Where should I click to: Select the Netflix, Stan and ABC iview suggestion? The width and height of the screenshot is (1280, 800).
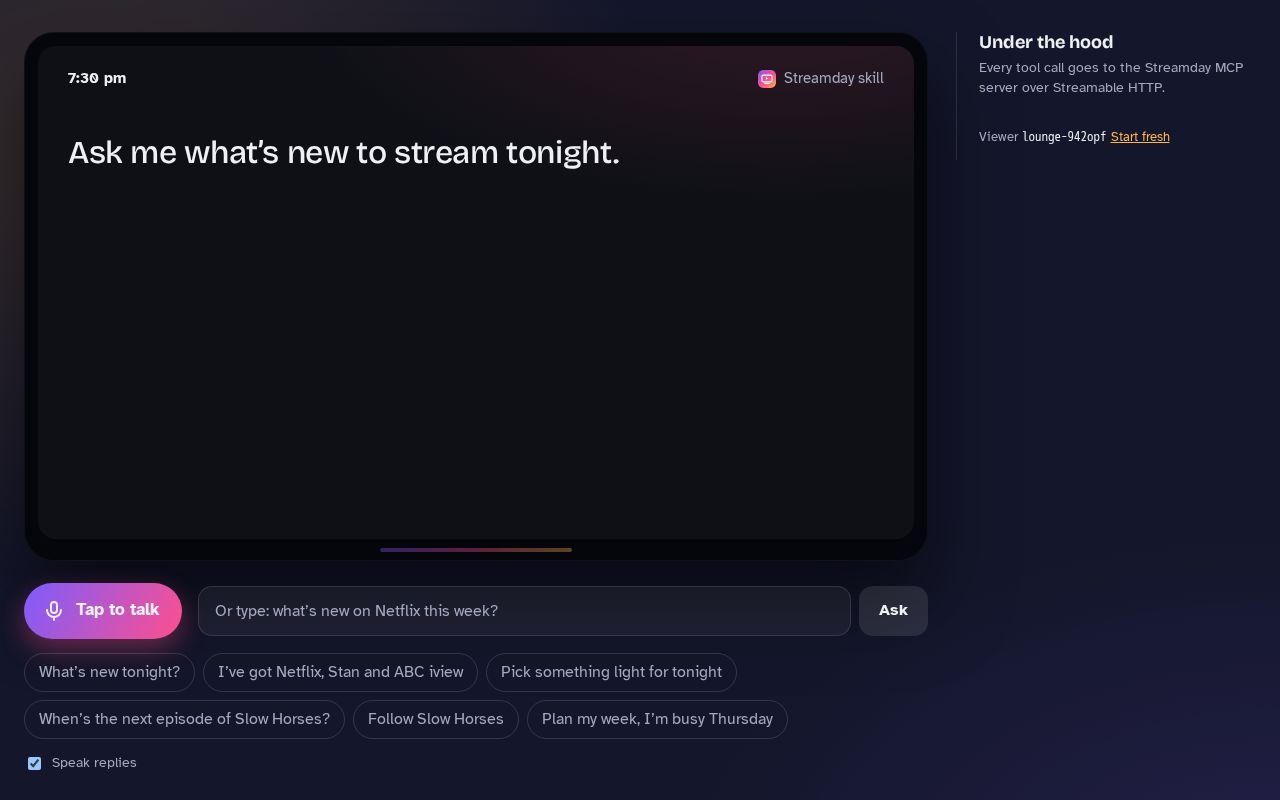[340, 672]
